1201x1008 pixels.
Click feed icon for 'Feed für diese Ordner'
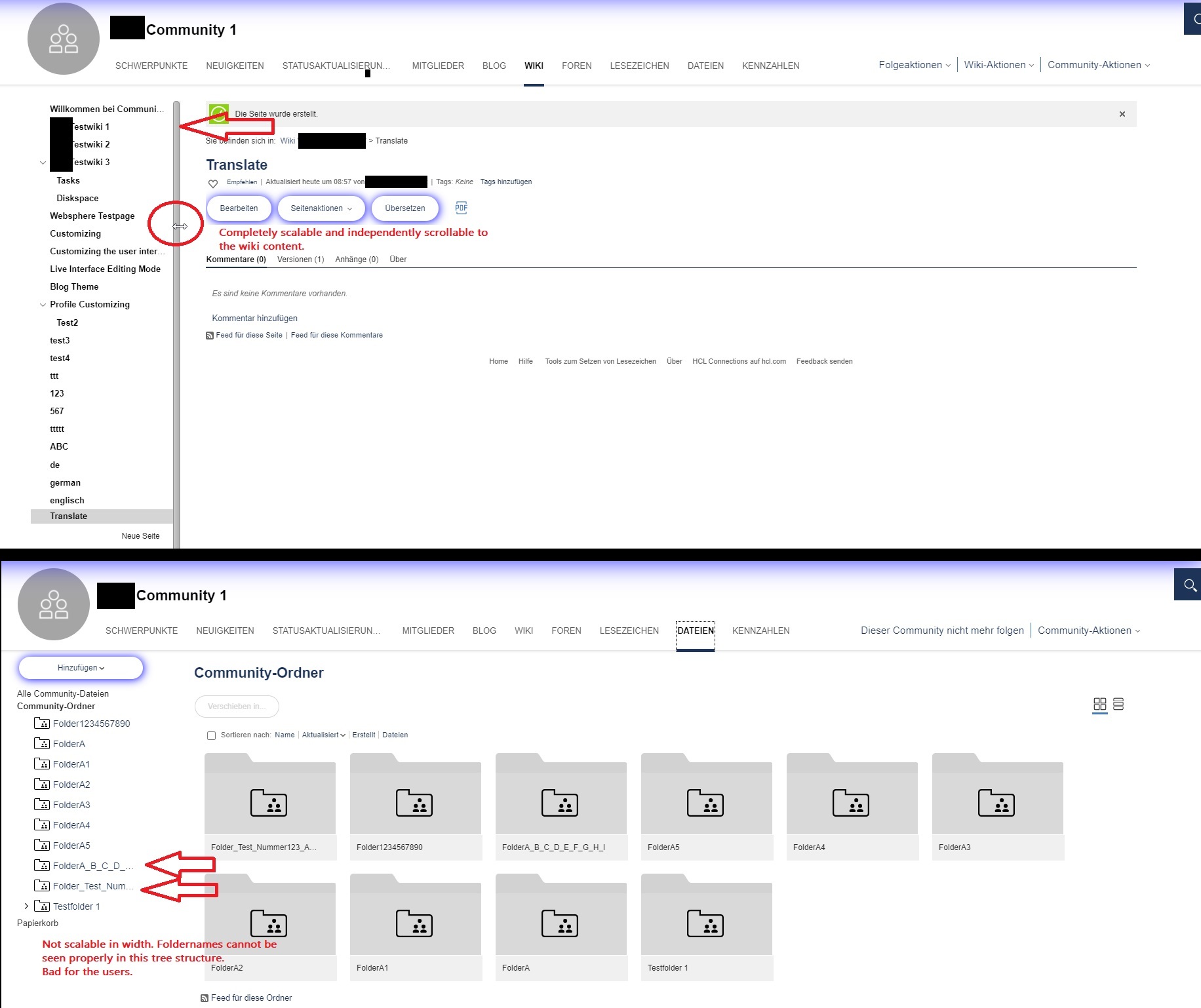205,998
